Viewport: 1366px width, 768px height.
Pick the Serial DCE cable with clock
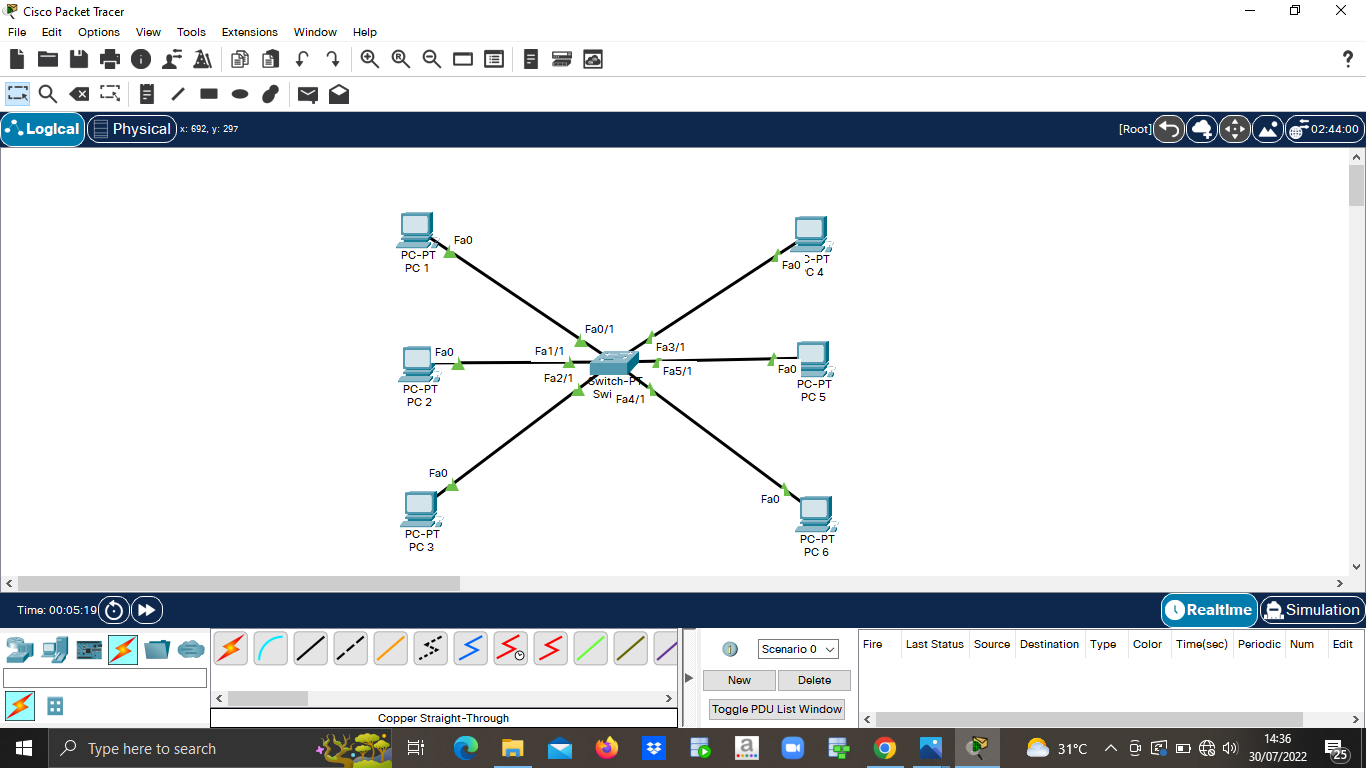(x=511, y=649)
